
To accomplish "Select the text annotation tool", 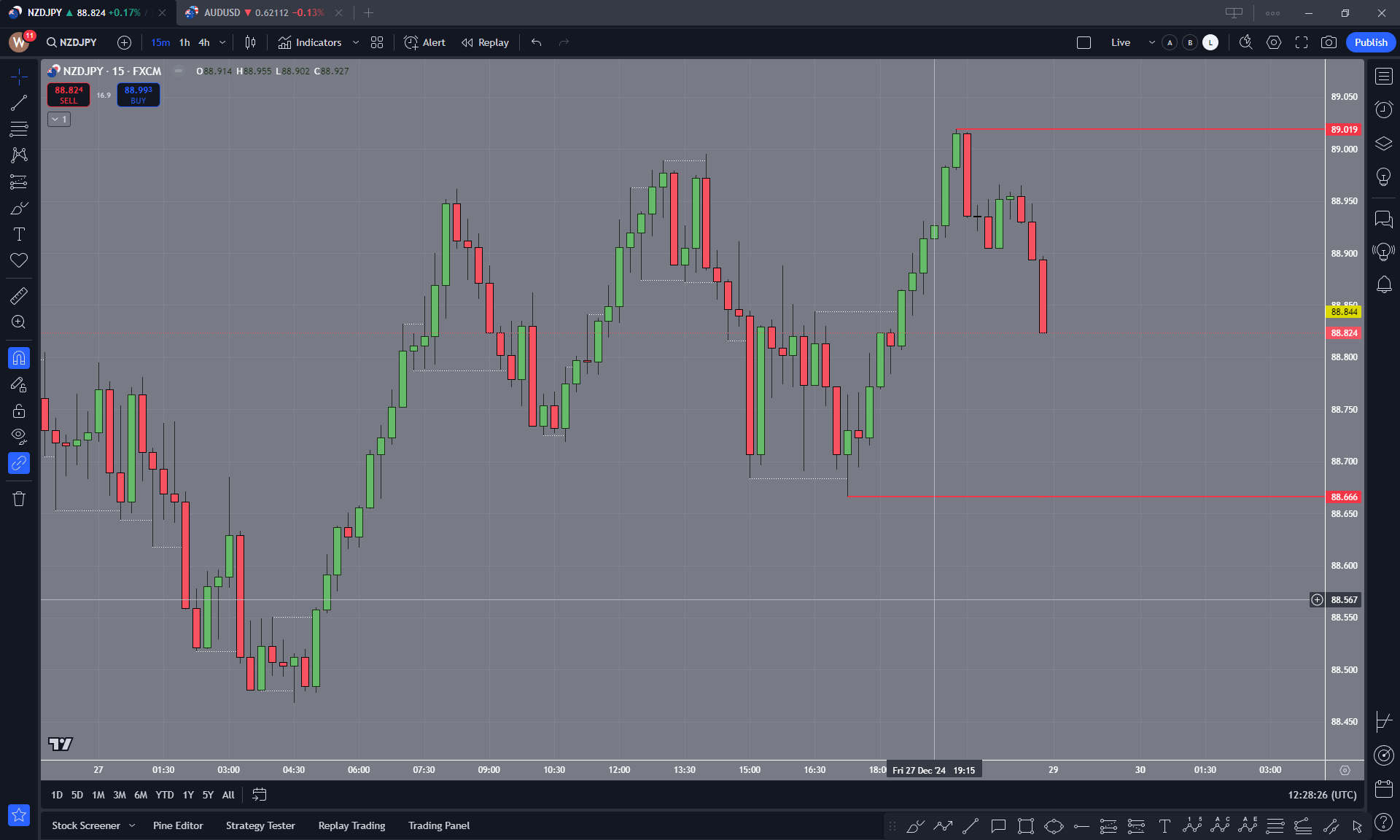I will pos(19,234).
